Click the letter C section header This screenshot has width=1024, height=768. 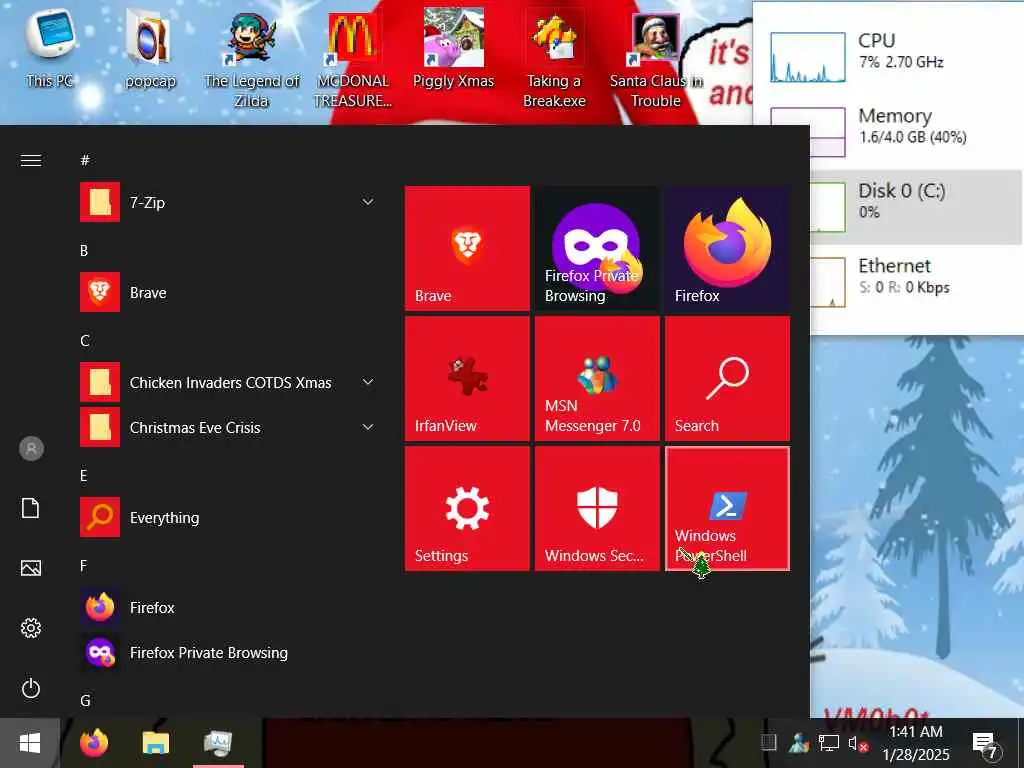(x=85, y=341)
